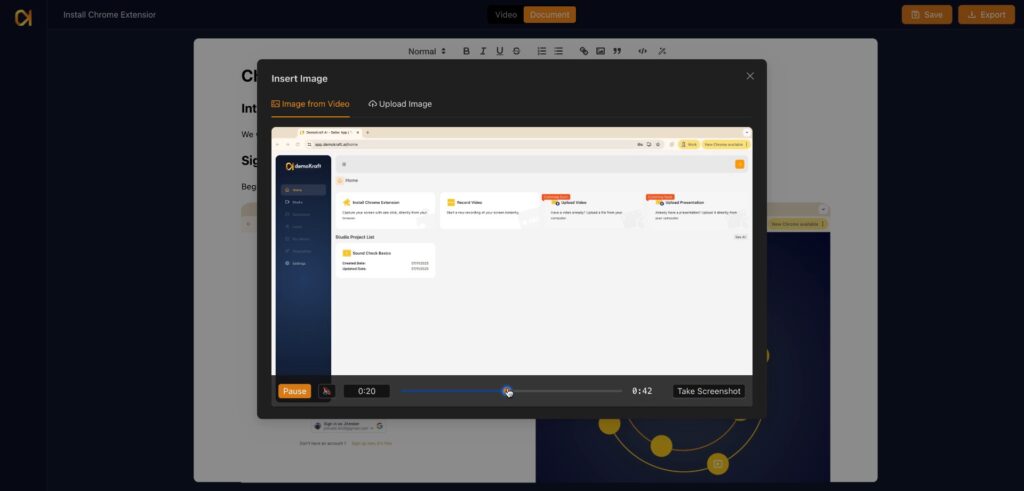Viewport: 1024px width, 491px height.
Task: Switch to the Image from Video tab
Action: [310, 104]
